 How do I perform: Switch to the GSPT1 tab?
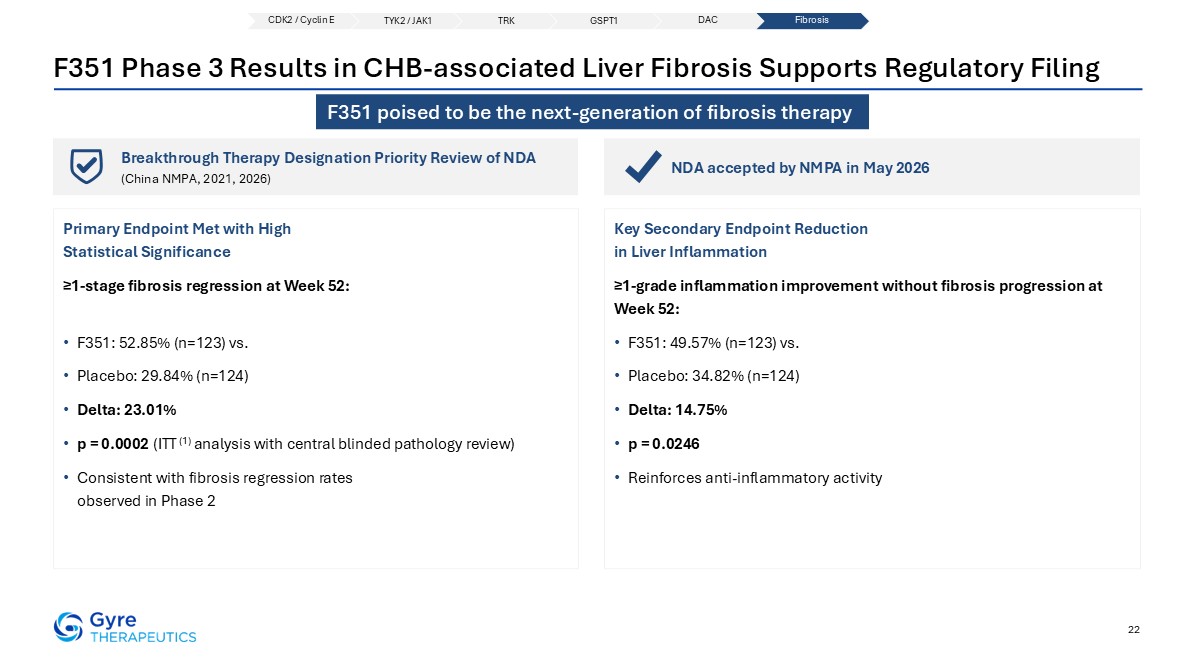tap(603, 21)
